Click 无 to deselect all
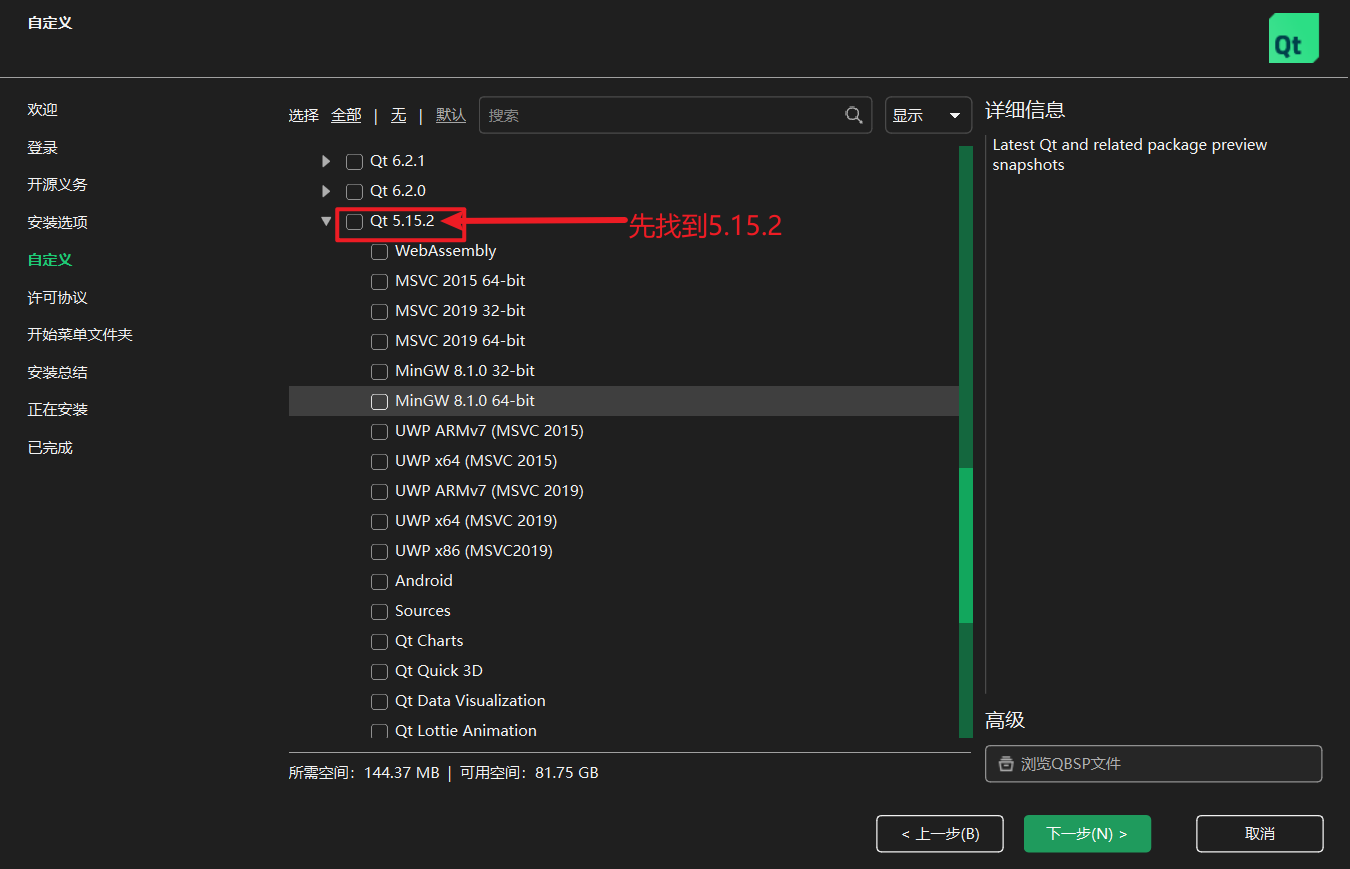The height and width of the screenshot is (869, 1350). [398, 115]
